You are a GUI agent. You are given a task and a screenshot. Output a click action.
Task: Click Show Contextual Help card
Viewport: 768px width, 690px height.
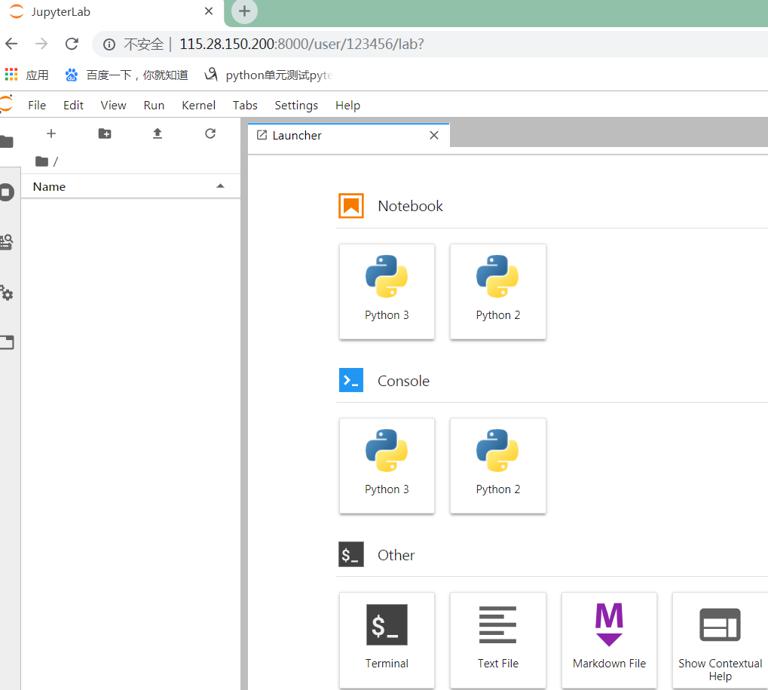tap(720, 640)
